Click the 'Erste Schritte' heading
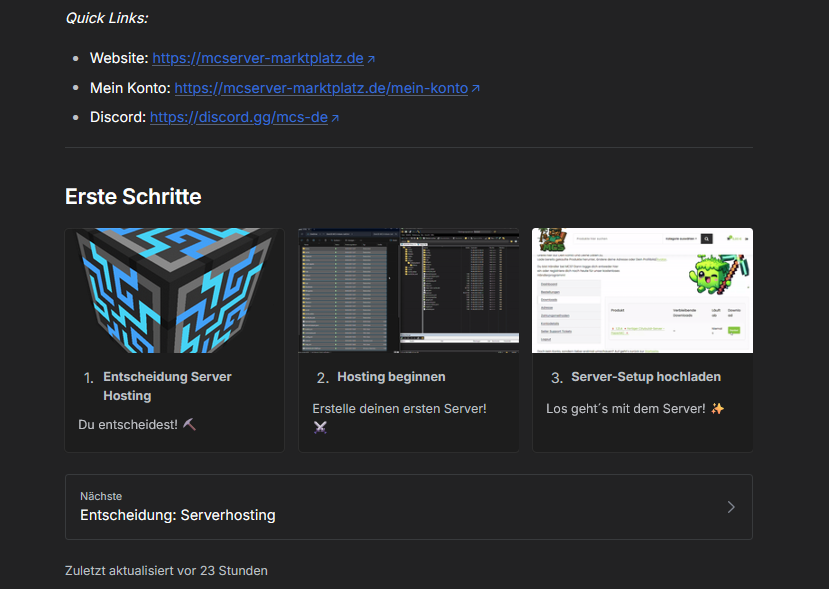 tap(133, 197)
